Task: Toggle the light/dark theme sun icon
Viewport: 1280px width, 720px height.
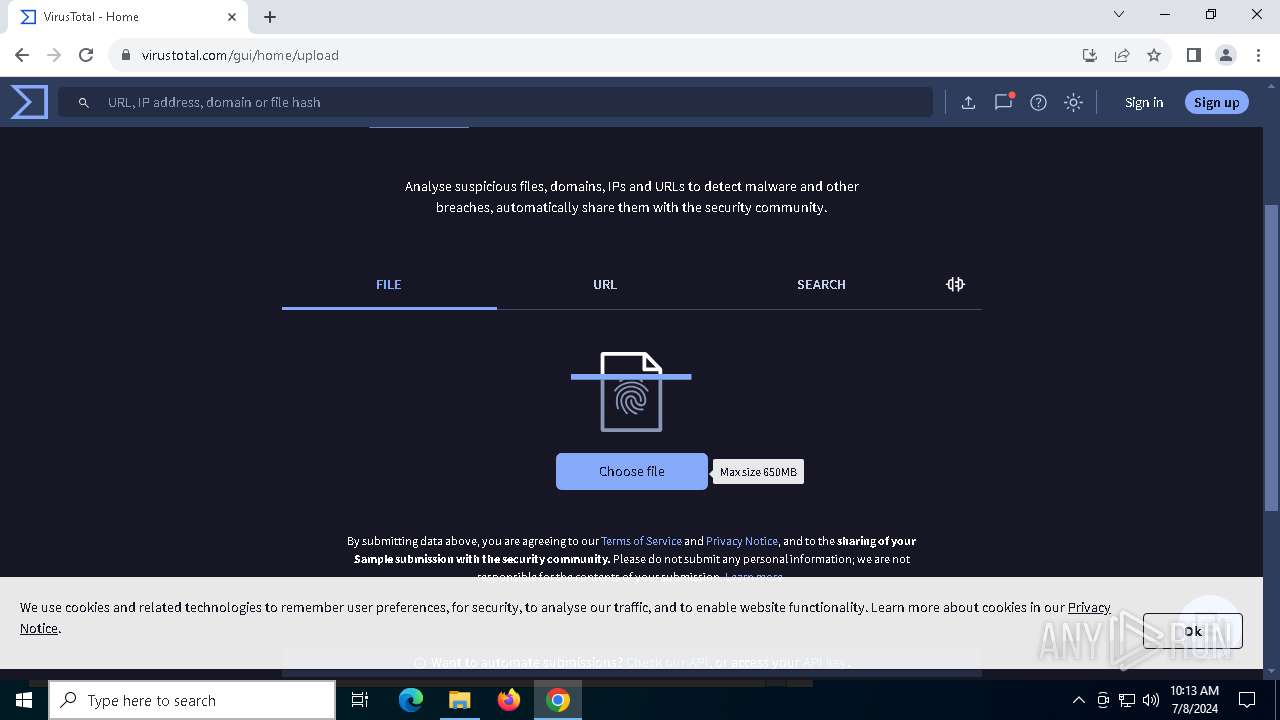Action: click(x=1073, y=102)
